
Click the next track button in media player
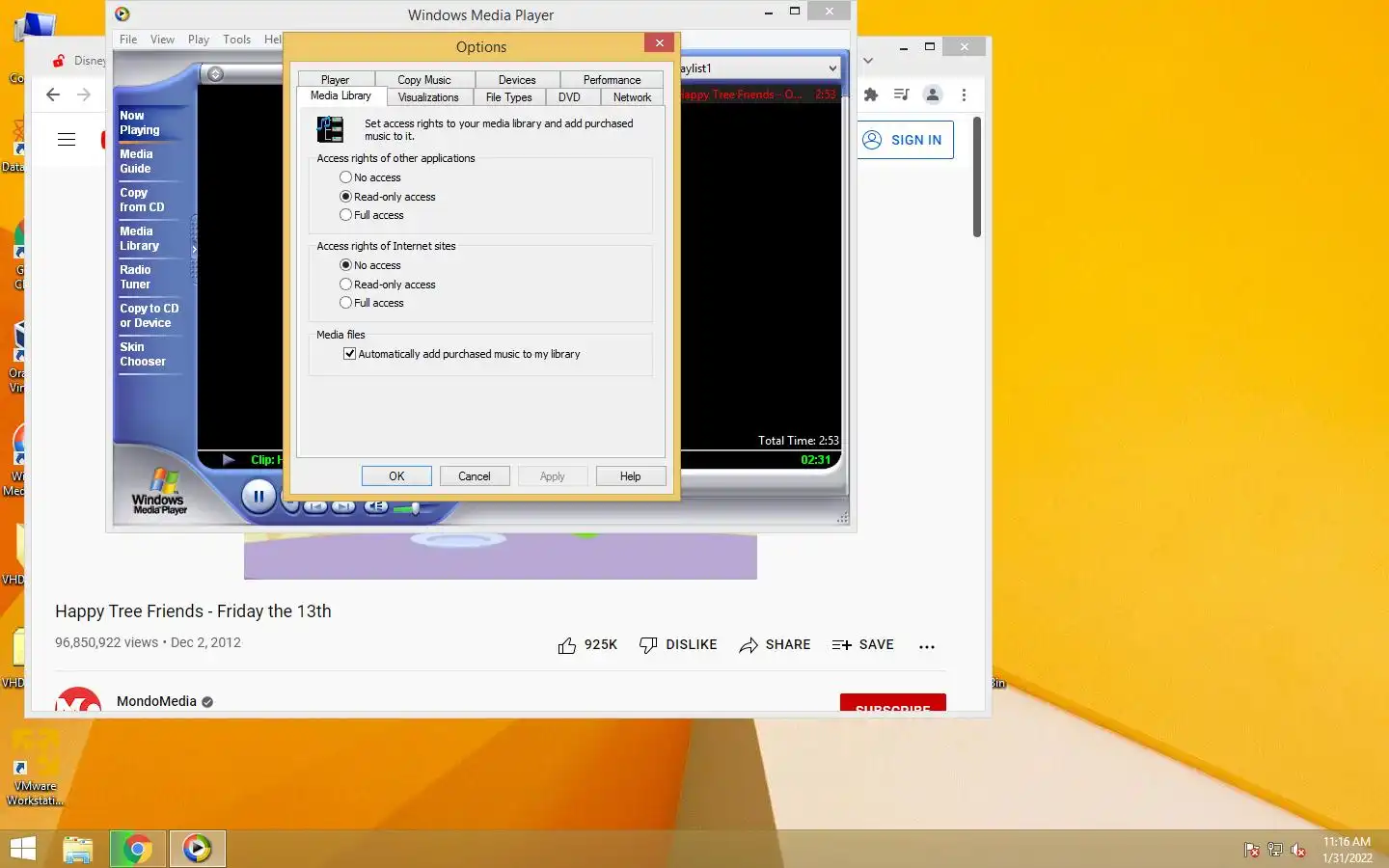click(x=343, y=506)
